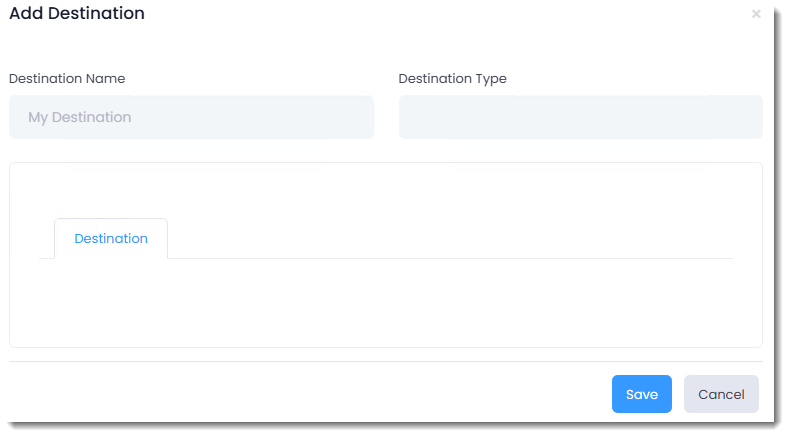The width and height of the screenshot is (789, 437).
Task: Switch to the Destination tab
Action: [111, 239]
